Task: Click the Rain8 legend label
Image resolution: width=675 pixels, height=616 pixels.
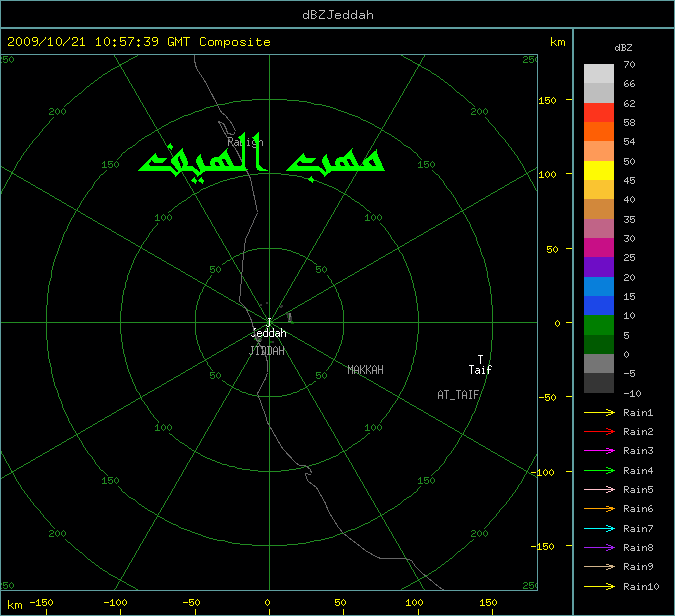Action: pos(638,548)
